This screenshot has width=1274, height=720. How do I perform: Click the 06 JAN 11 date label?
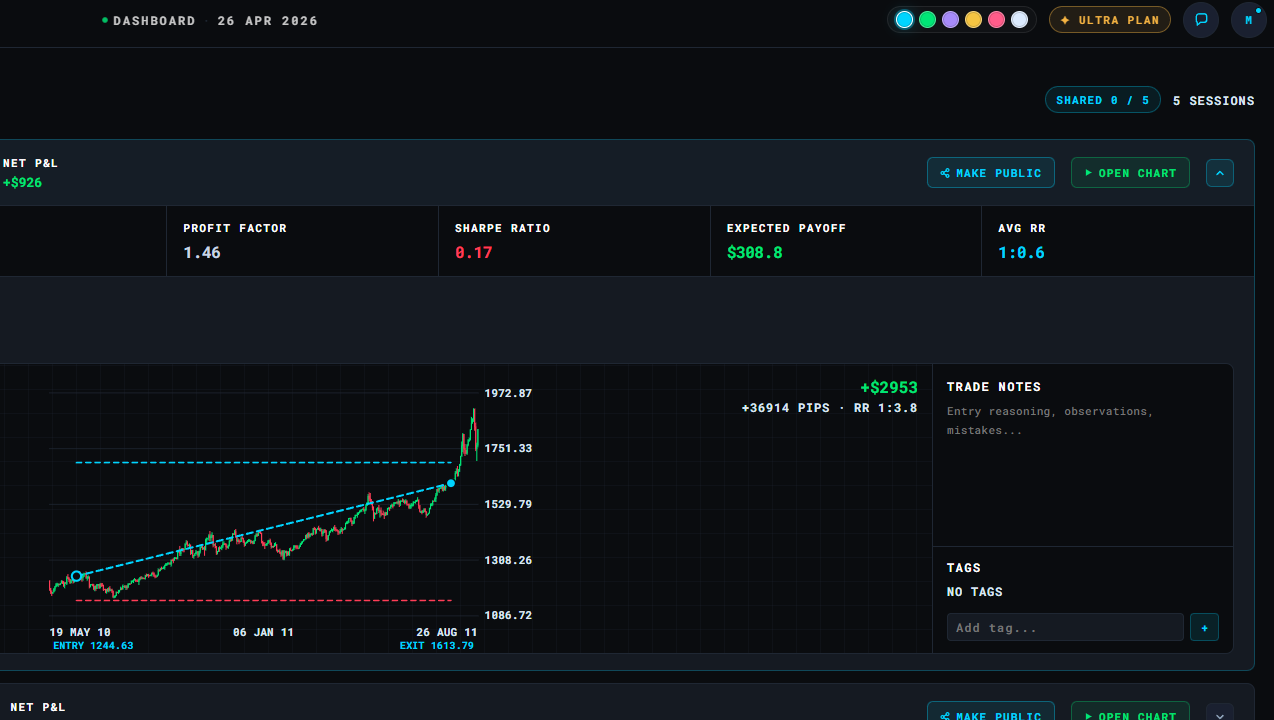pos(263,632)
